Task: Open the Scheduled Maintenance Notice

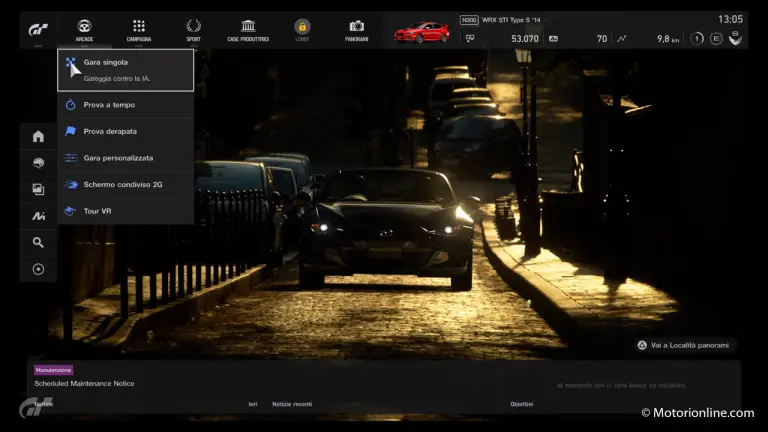Action: click(x=84, y=383)
